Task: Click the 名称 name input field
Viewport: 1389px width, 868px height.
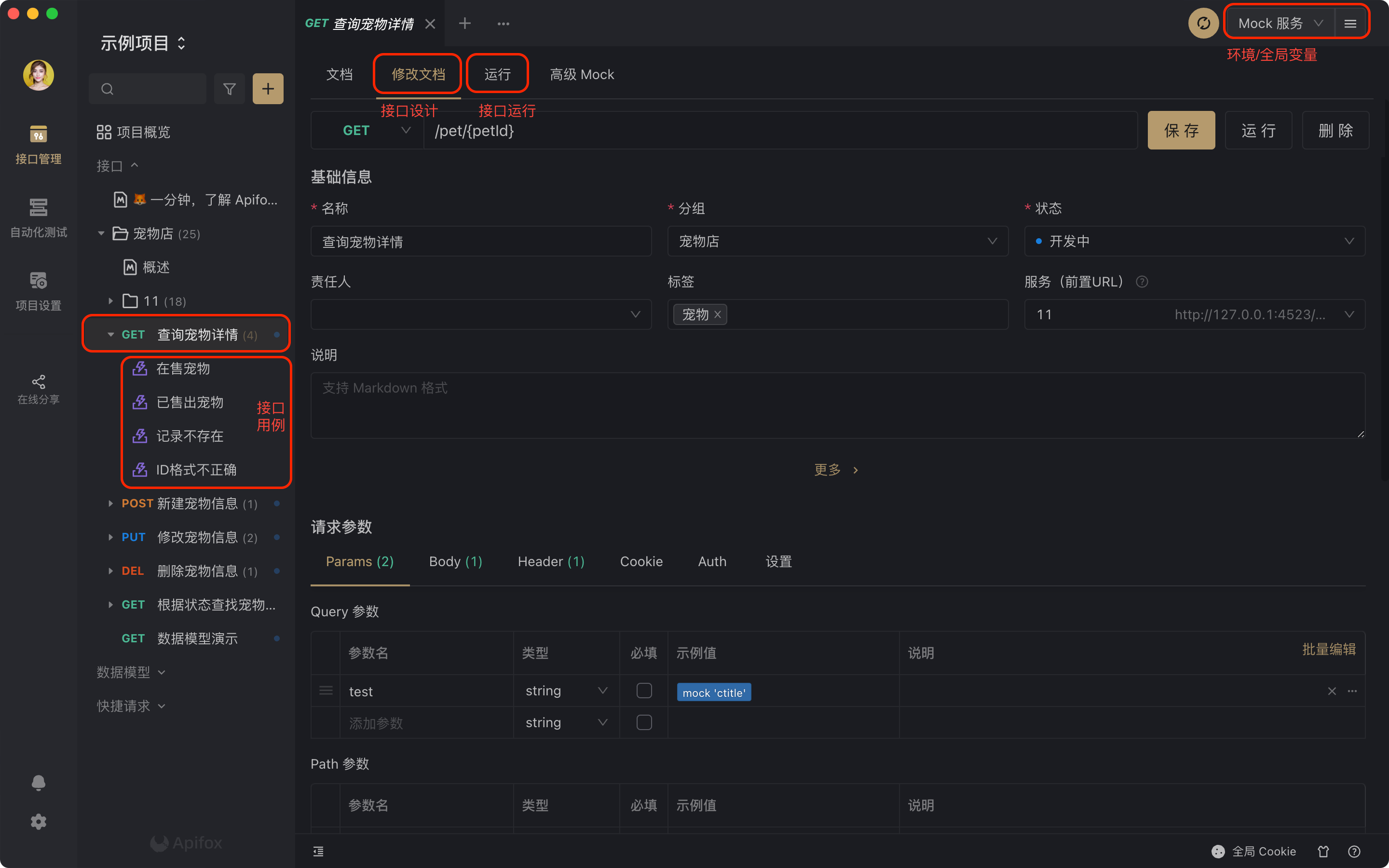Action: pyautogui.click(x=480, y=242)
